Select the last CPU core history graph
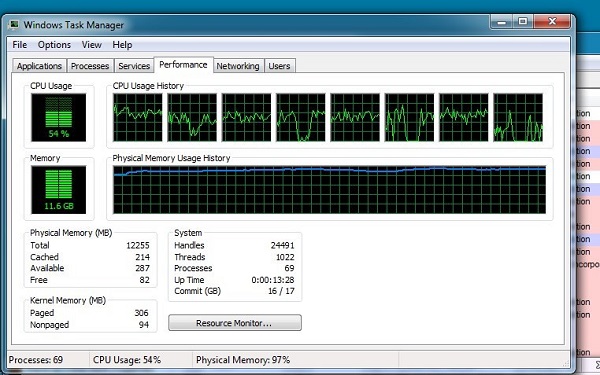This screenshot has width=600, height=375. coord(518,117)
